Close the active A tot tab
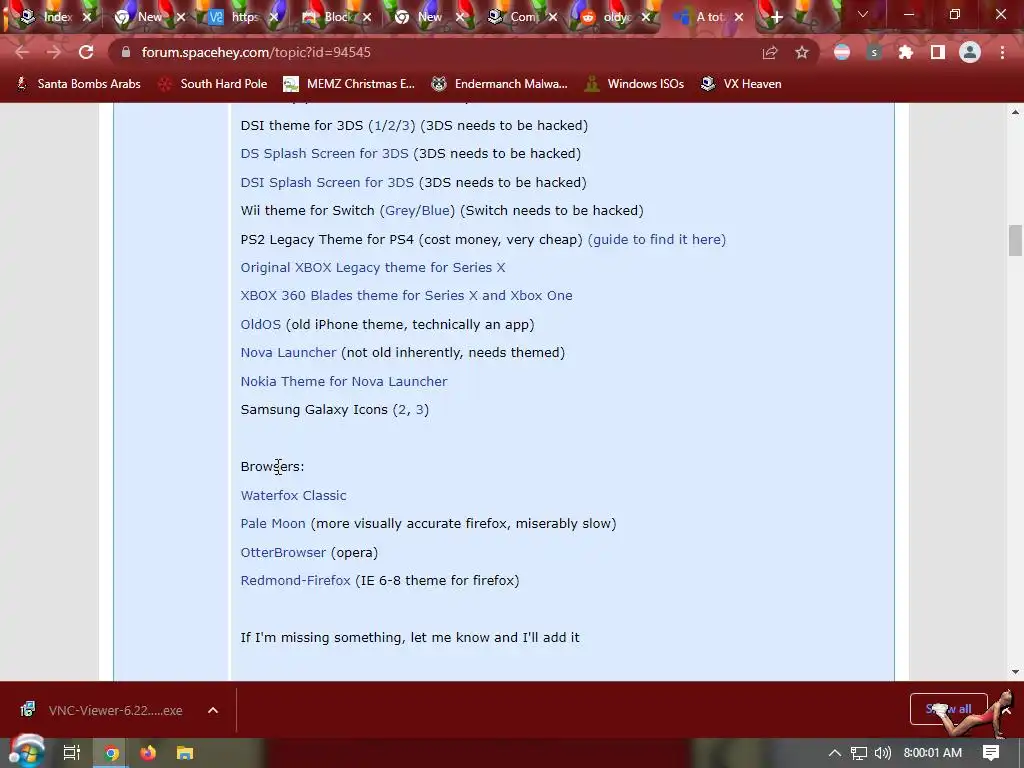The height and width of the screenshot is (768, 1024). [739, 18]
